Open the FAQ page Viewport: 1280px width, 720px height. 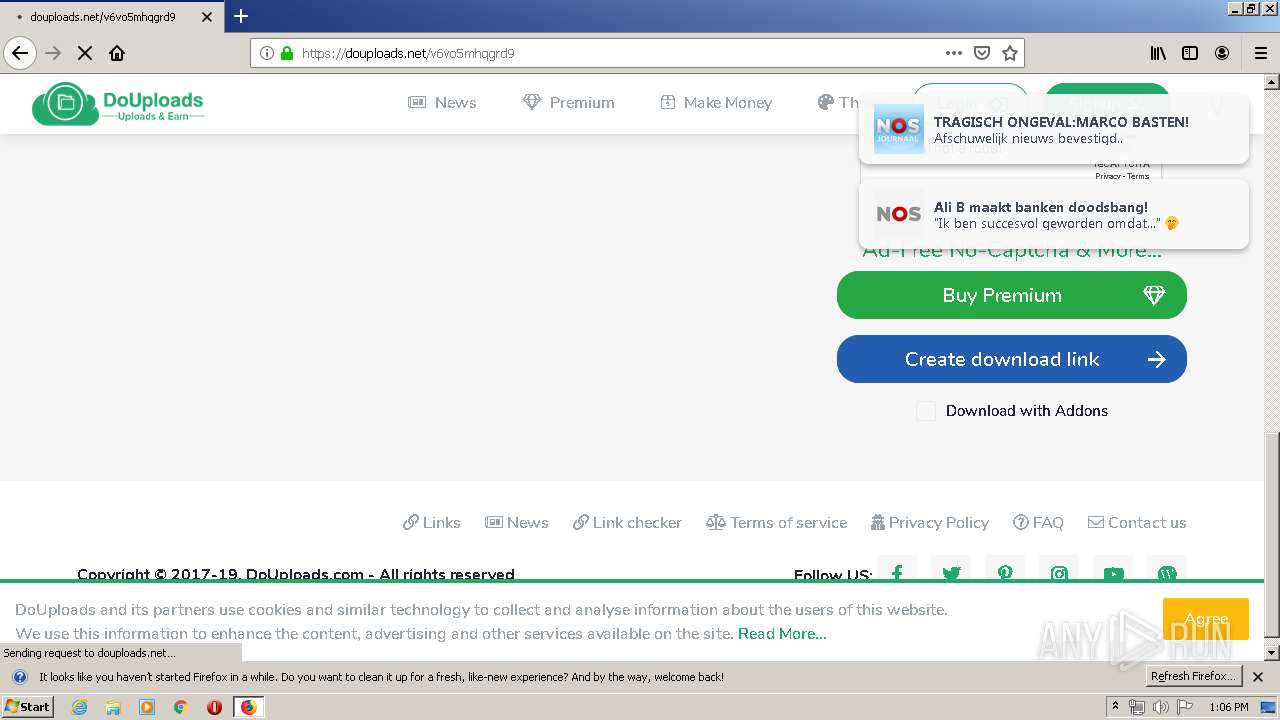1038,522
